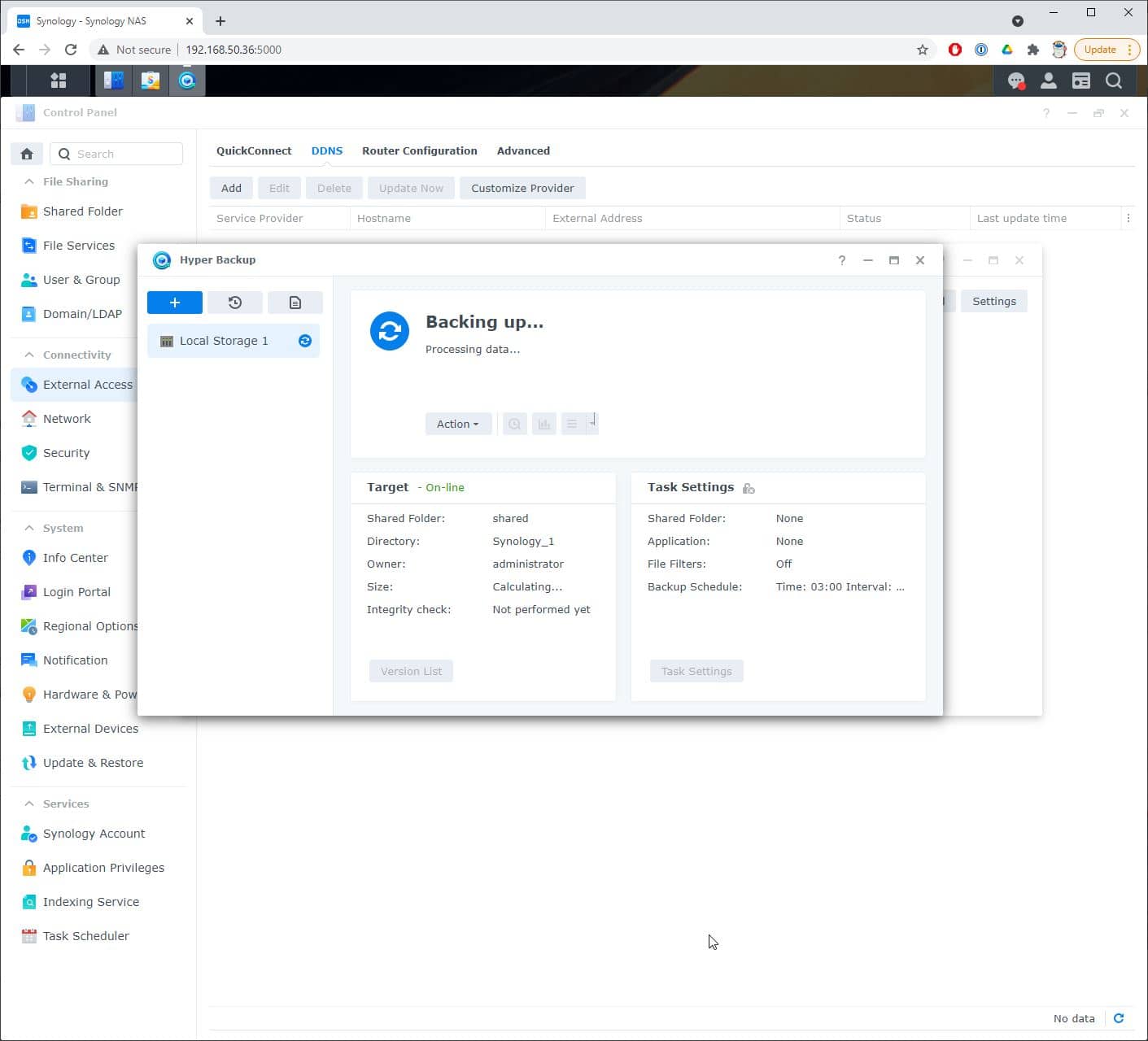
Task: Click the Customize Provider button
Action: 522,188
